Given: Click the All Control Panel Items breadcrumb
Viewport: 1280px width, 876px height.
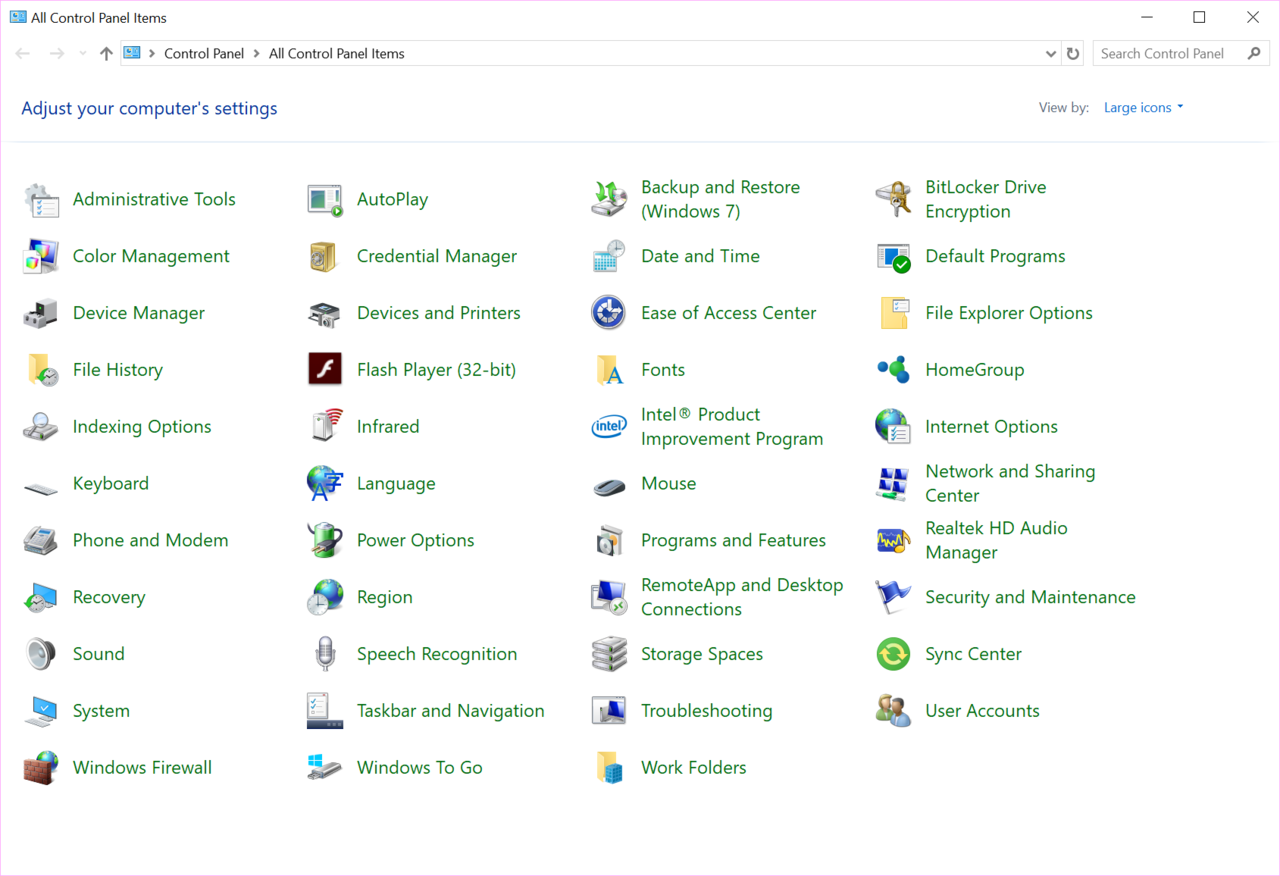Looking at the screenshot, I should pyautogui.click(x=337, y=54).
